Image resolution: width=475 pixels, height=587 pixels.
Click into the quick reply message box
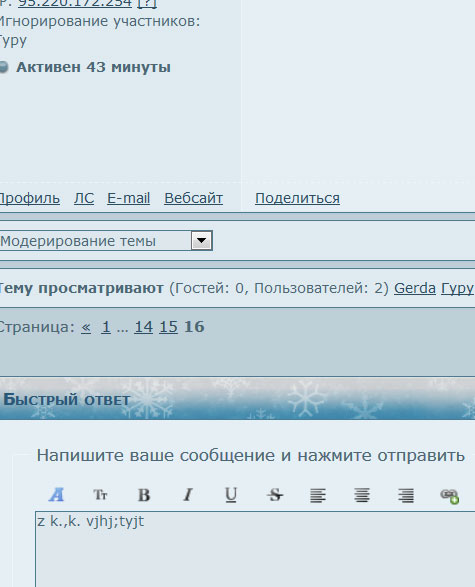click(x=255, y=549)
